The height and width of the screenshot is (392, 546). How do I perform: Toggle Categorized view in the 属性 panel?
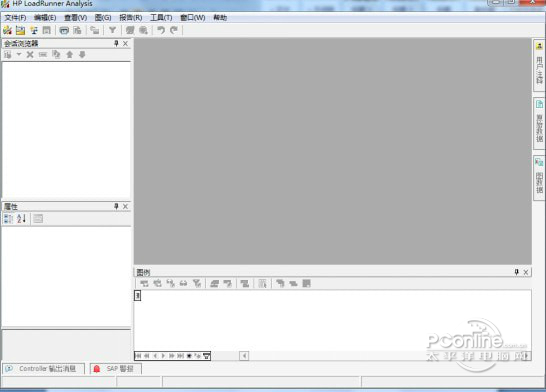(8, 219)
